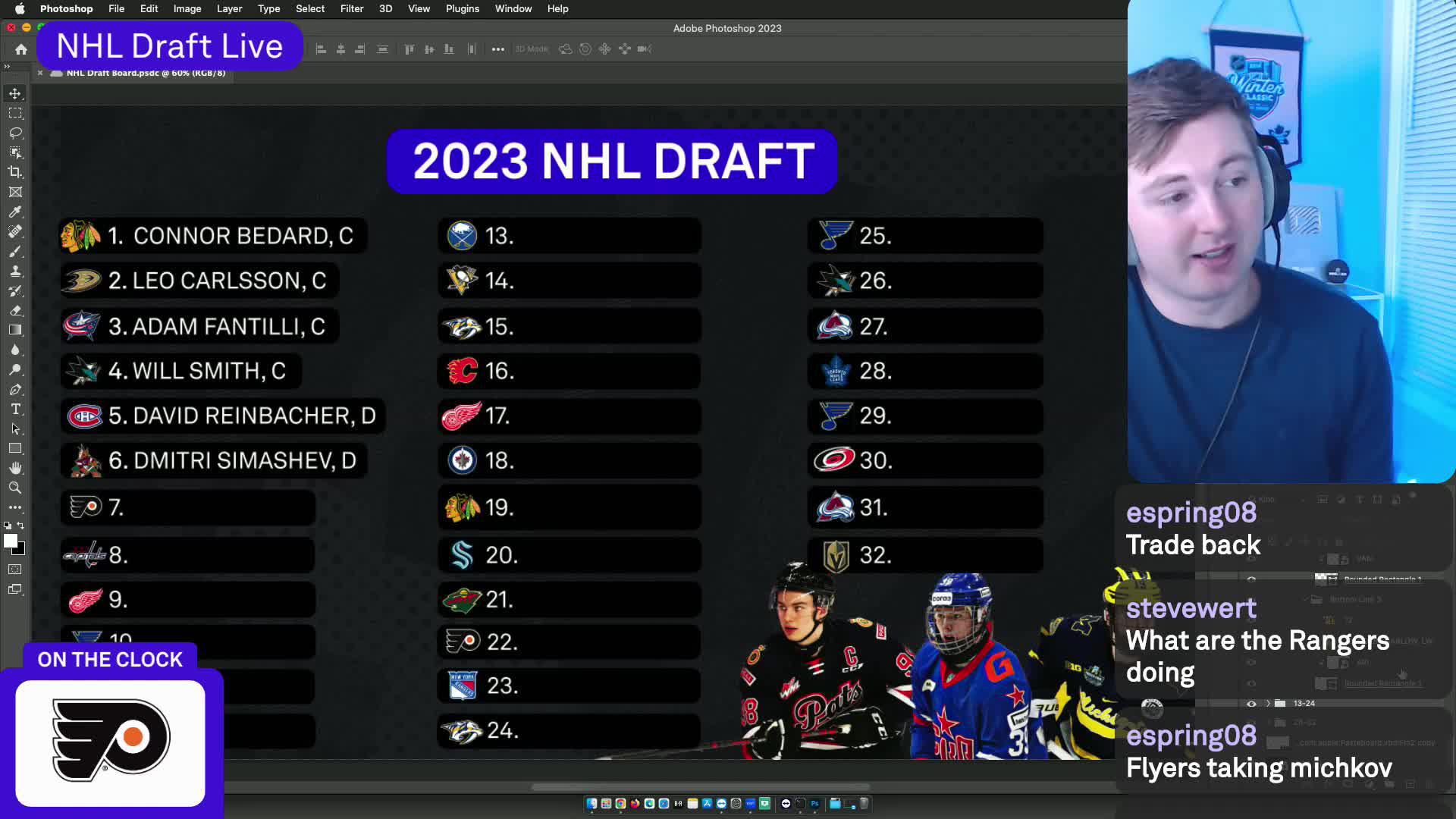Open the Apple menu
Screen dimensions: 1456x819
click(x=20, y=8)
